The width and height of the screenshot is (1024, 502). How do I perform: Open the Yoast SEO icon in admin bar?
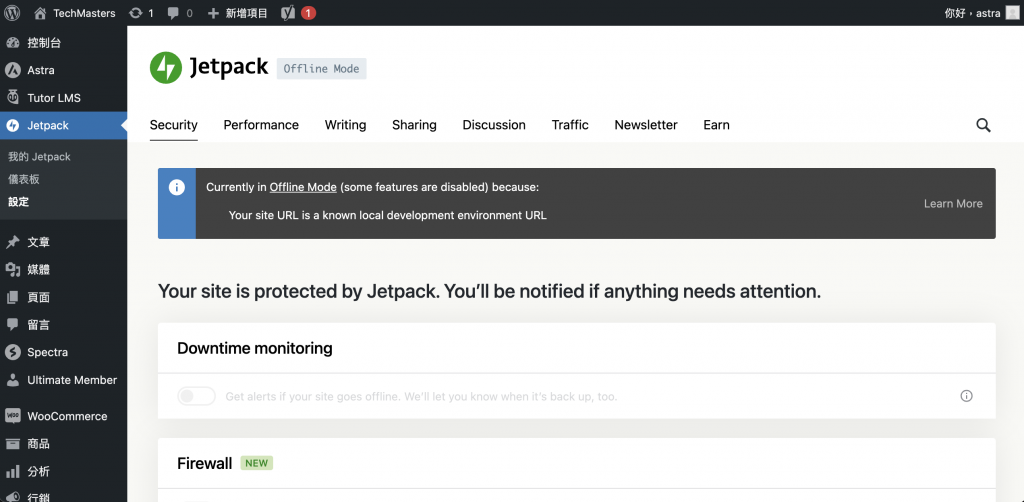[288, 13]
